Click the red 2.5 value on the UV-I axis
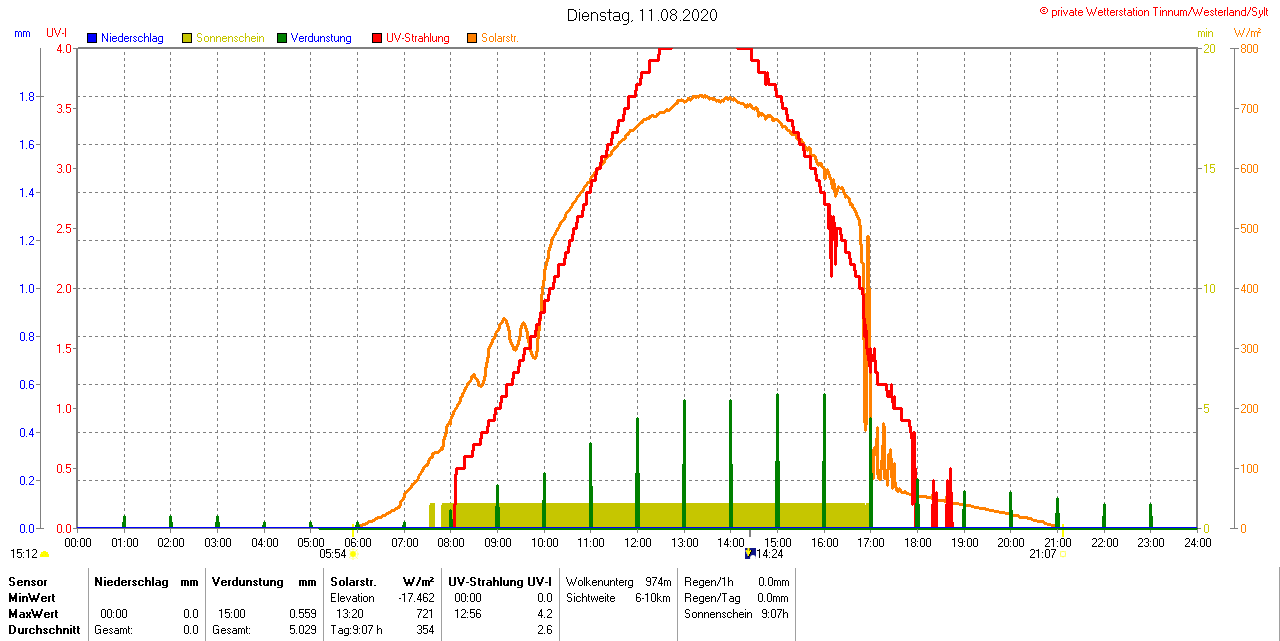Screen dimensions: 1280x641 (65, 228)
